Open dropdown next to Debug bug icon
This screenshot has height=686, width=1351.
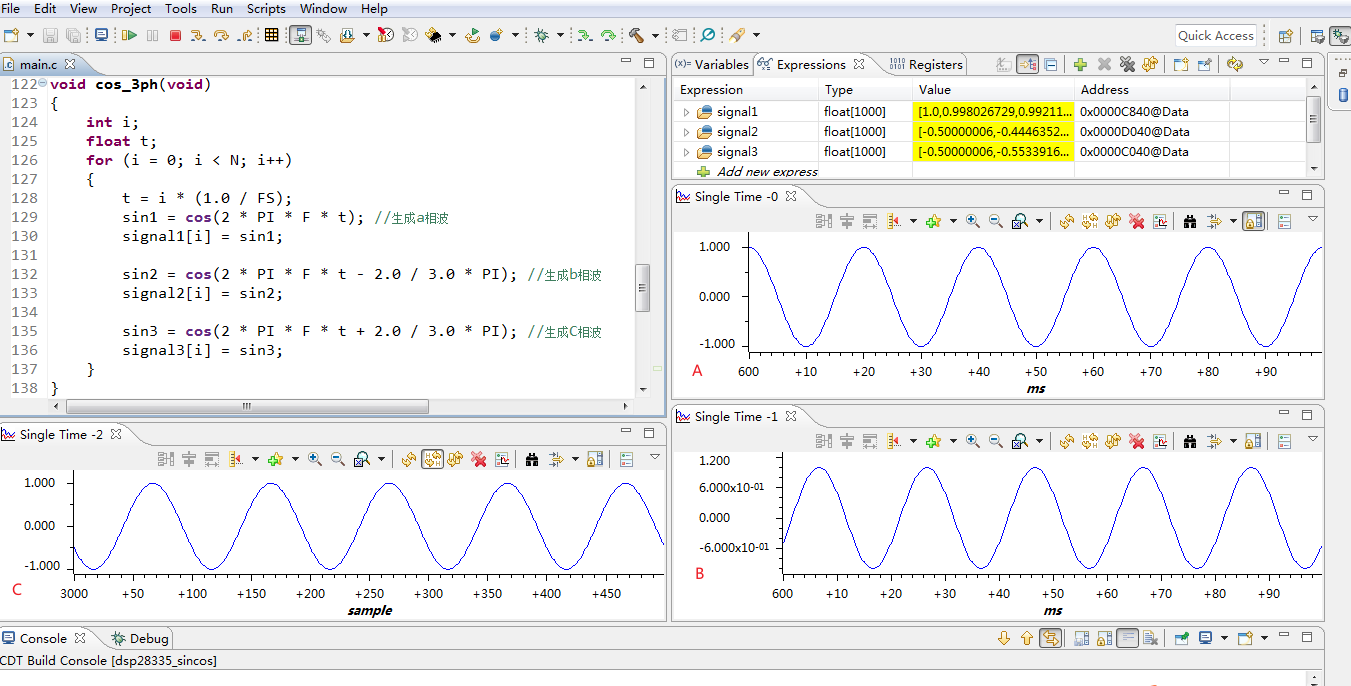tap(560, 35)
